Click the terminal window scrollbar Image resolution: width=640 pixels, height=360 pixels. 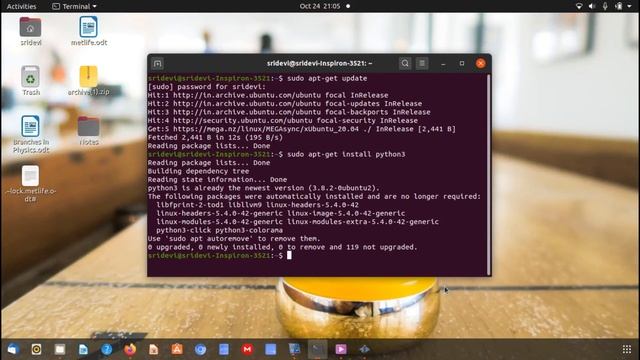(489, 174)
